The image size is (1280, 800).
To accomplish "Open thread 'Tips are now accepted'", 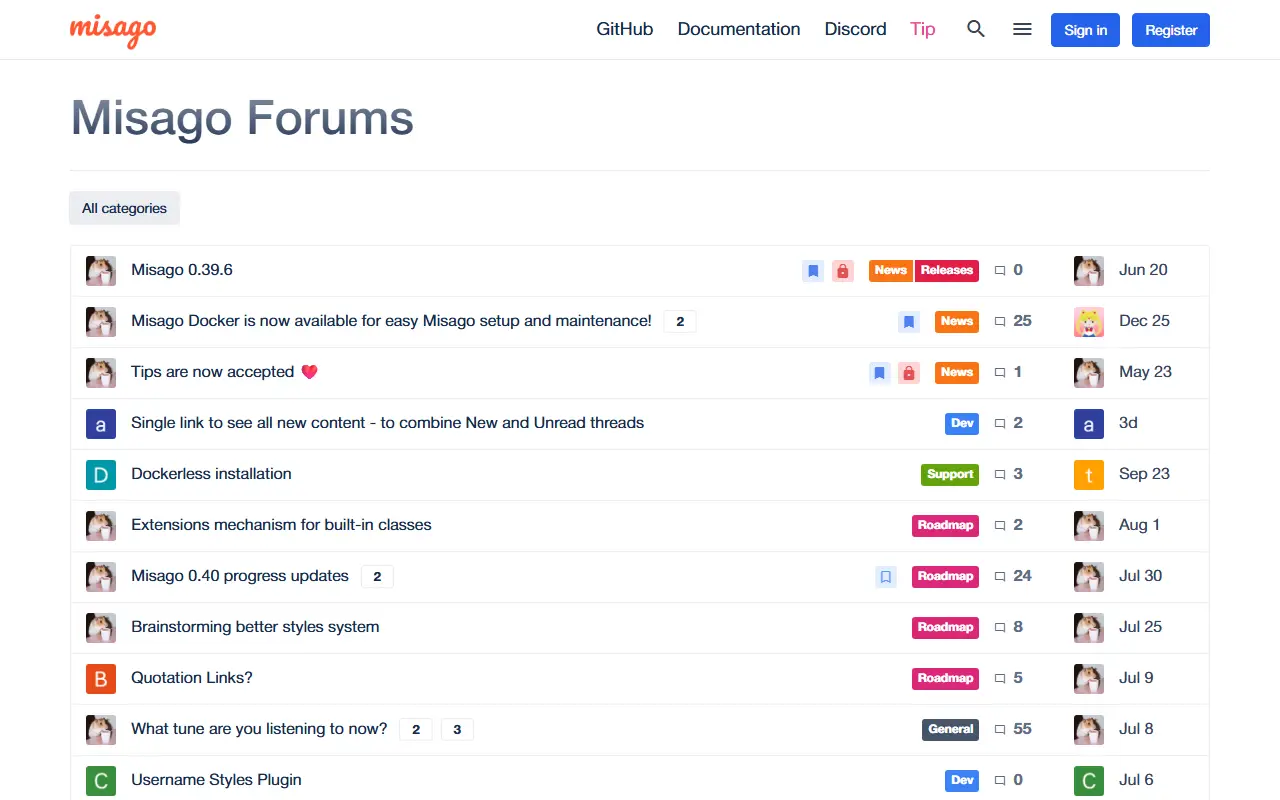I will click(224, 372).
